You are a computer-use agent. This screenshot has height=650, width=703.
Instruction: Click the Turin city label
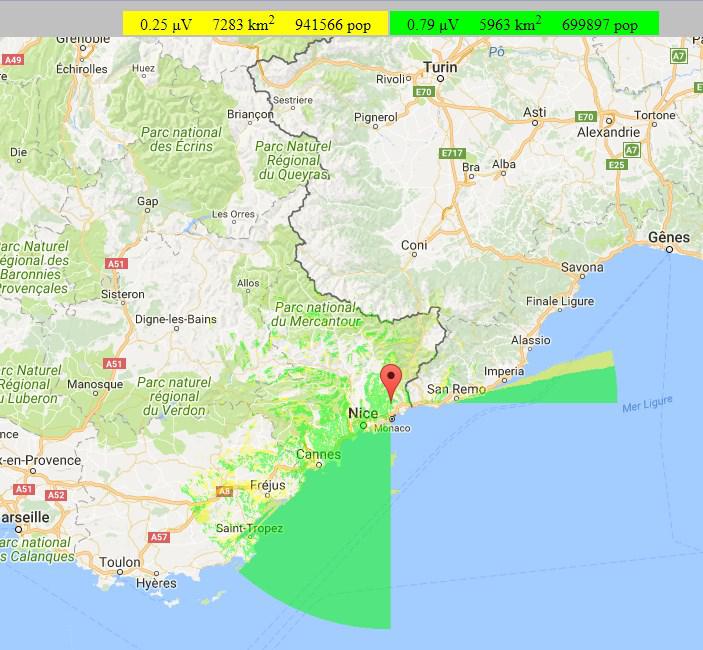click(x=440, y=68)
